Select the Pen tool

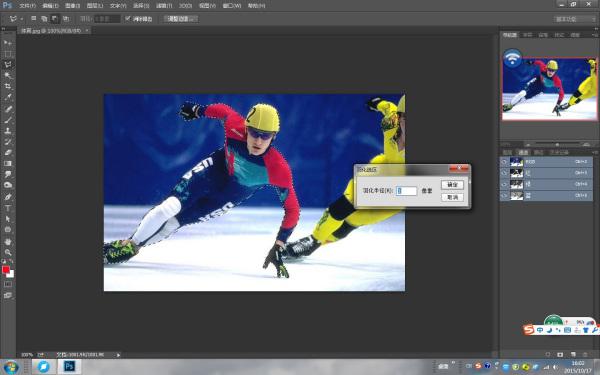8,197
